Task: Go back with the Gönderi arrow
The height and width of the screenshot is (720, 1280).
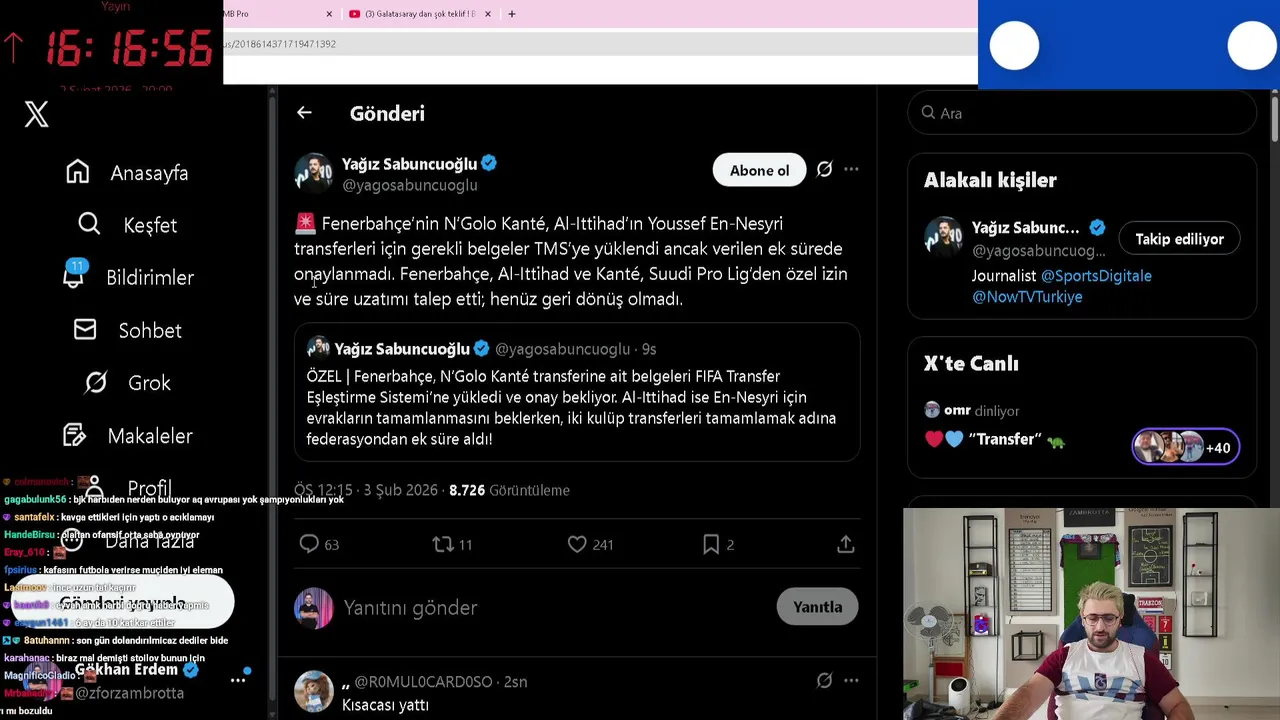Action: point(304,113)
